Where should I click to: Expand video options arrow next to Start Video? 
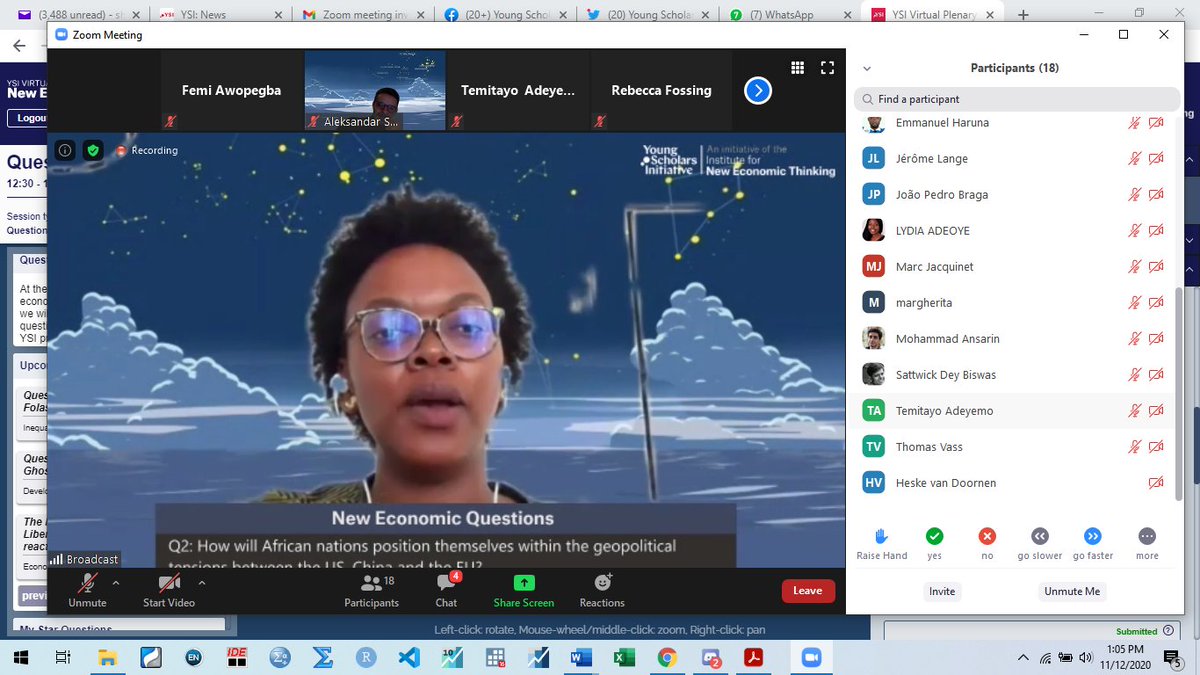click(x=202, y=582)
